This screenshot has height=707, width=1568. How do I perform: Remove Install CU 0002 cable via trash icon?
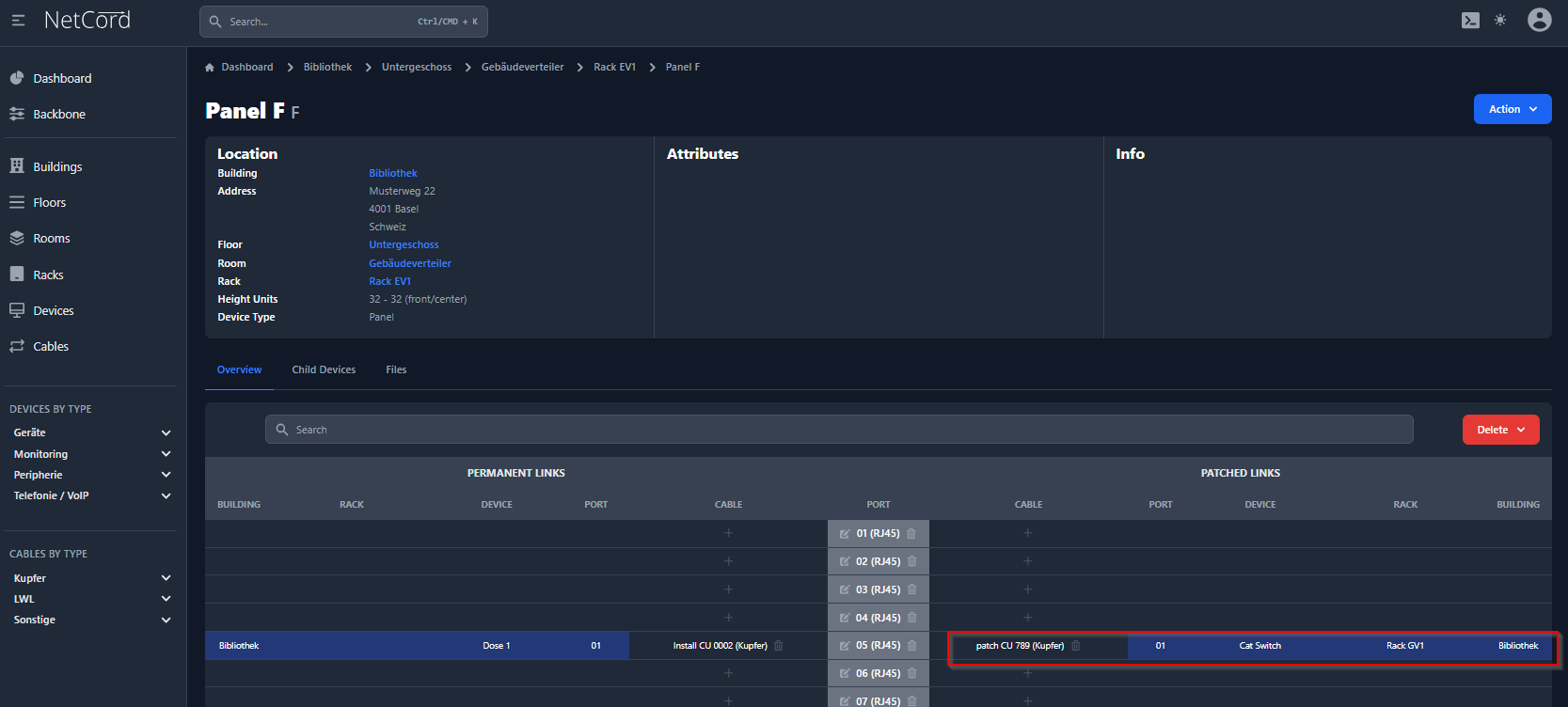click(779, 646)
